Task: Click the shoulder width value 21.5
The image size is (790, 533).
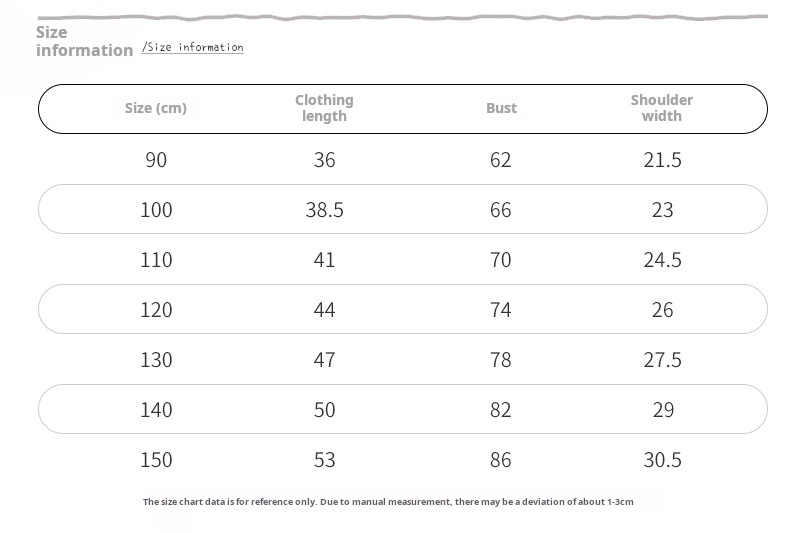Action: click(663, 160)
